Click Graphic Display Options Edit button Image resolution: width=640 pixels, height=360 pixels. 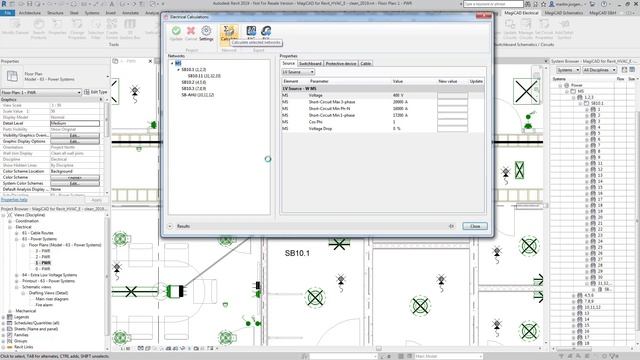[x=75, y=141]
